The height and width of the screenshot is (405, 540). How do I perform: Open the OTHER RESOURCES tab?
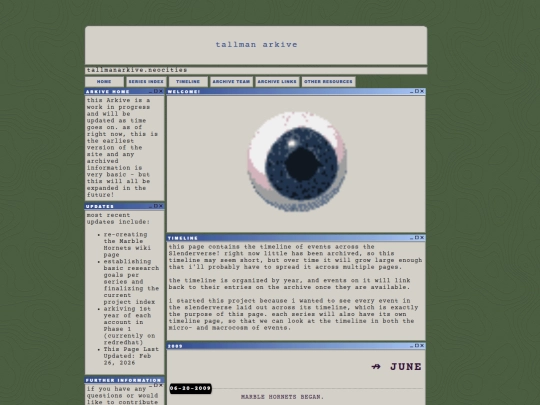click(328, 82)
